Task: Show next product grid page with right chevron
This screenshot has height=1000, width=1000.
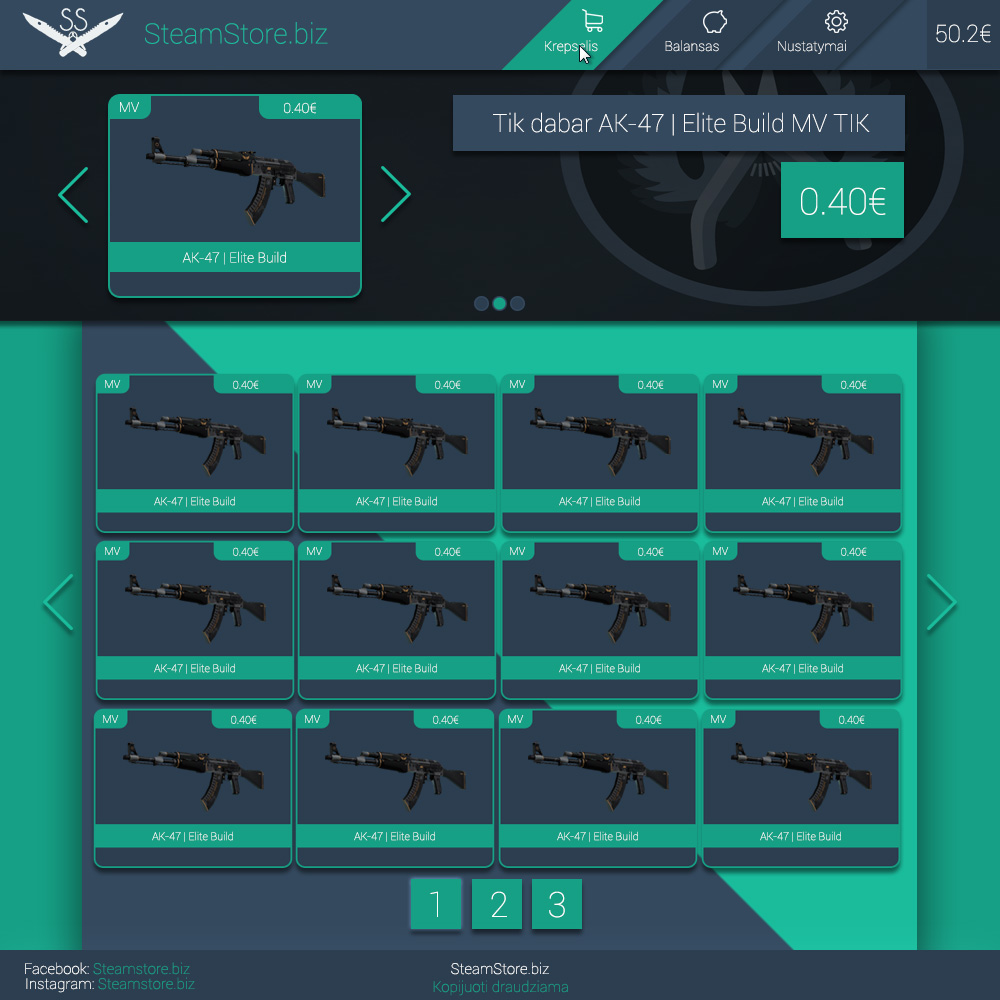Action: coord(941,603)
